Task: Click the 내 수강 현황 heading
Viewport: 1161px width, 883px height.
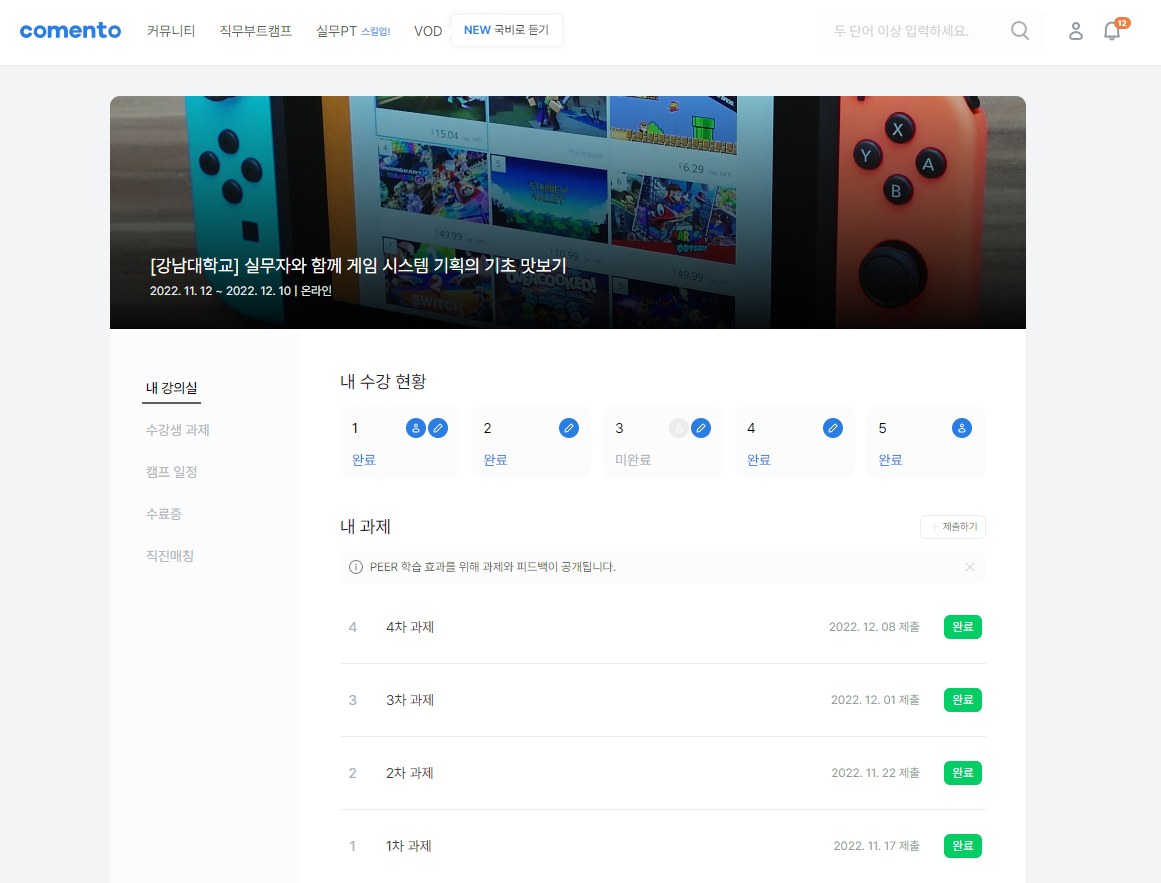Action: [383, 382]
